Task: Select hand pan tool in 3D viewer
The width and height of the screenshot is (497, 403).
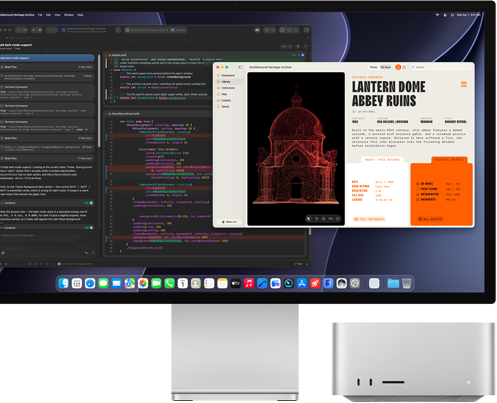Action: click(x=316, y=219)
